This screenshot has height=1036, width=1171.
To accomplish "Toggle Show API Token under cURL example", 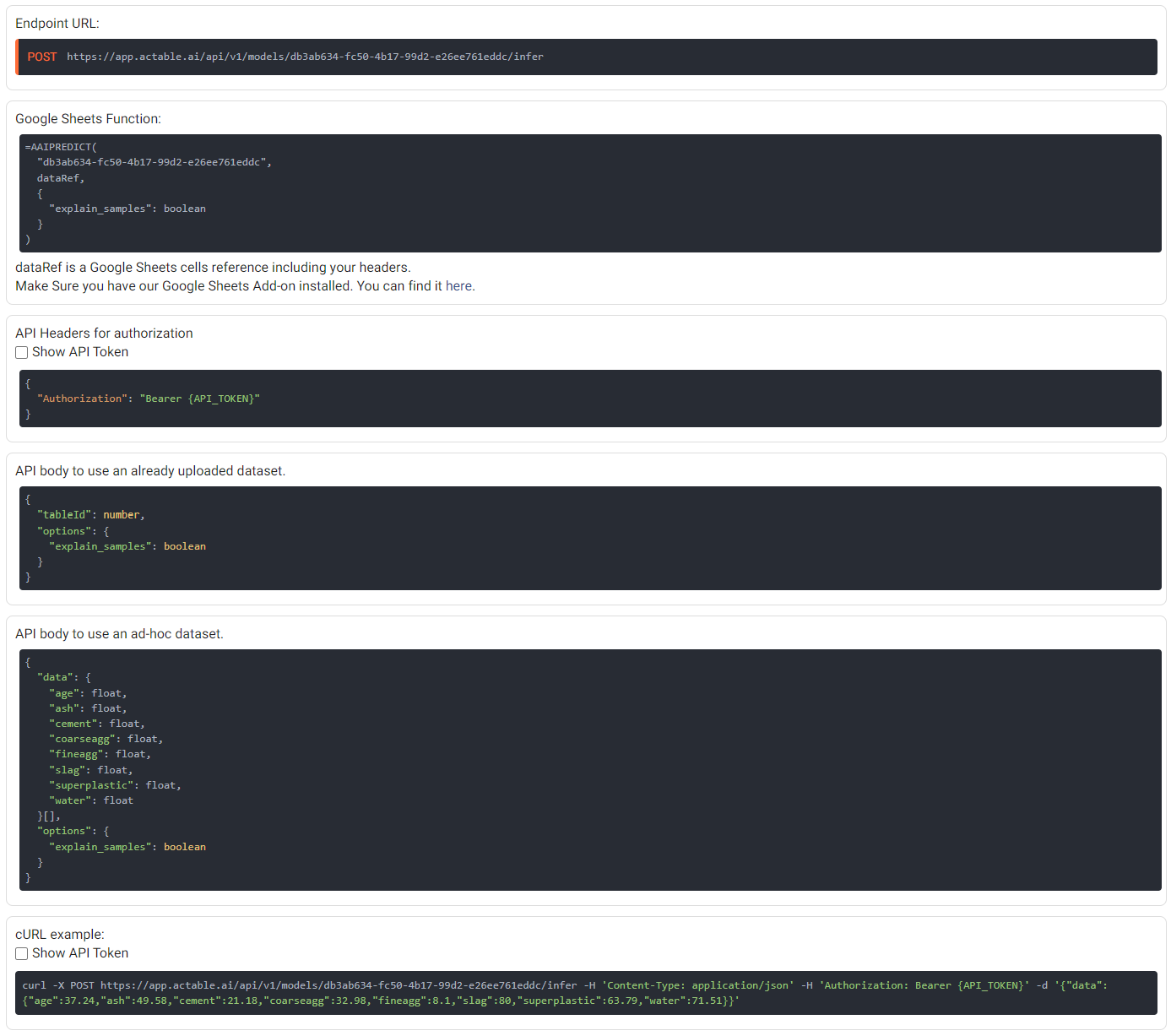I will (x=22, y=953).
